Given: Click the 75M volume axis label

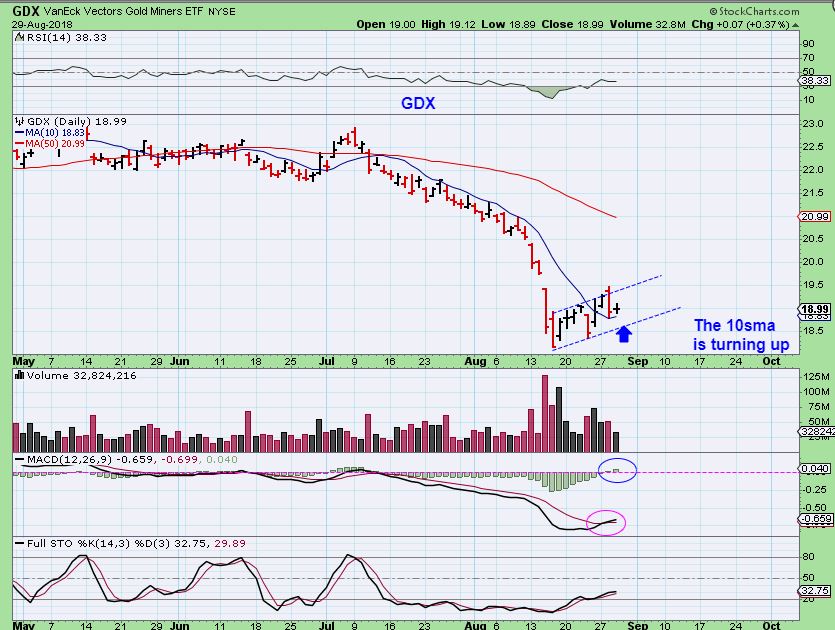Looking at the screenshot, I should [816, 406].
